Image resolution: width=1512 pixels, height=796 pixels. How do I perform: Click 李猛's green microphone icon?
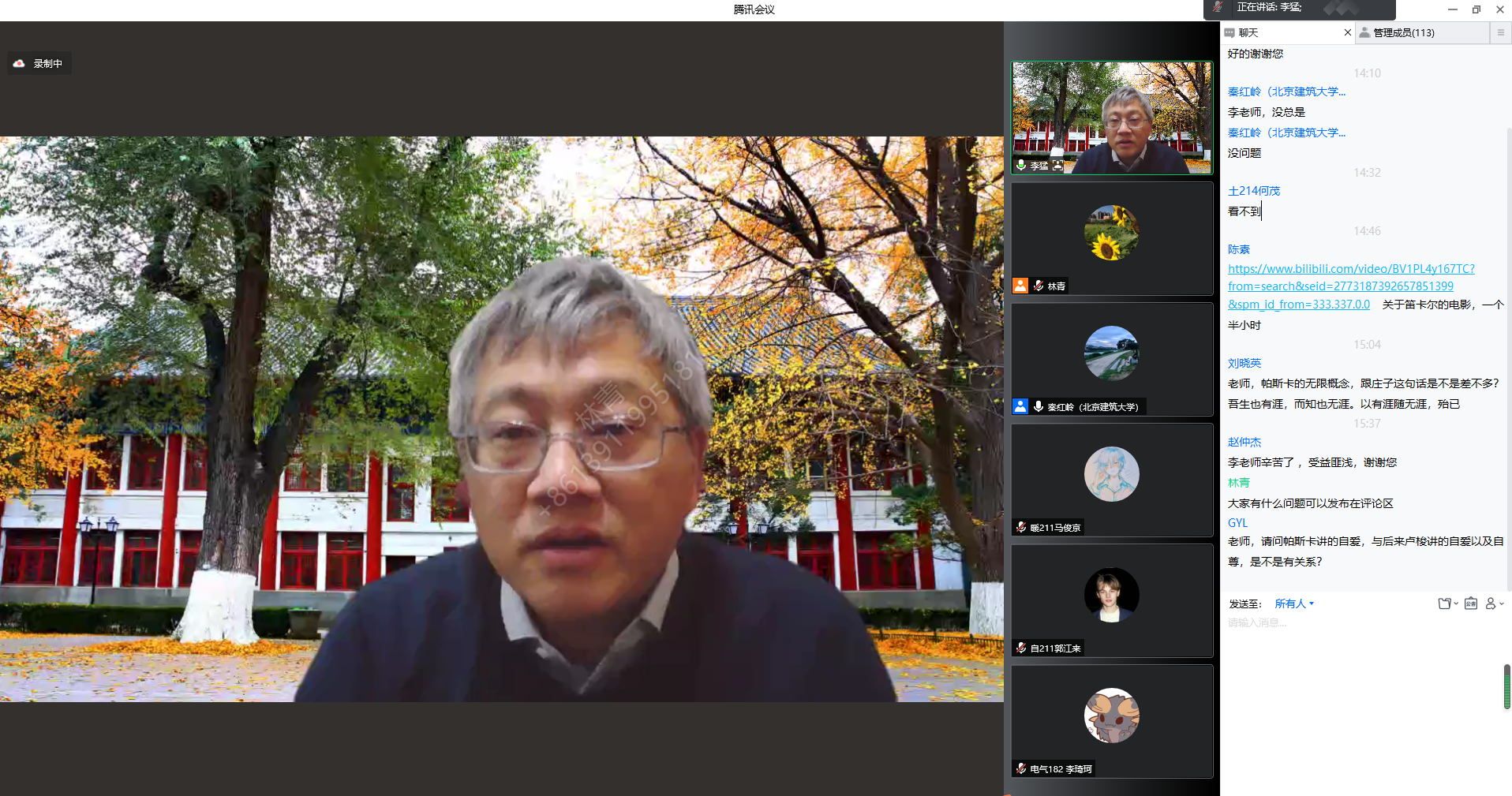click(x=1021, y=165)
